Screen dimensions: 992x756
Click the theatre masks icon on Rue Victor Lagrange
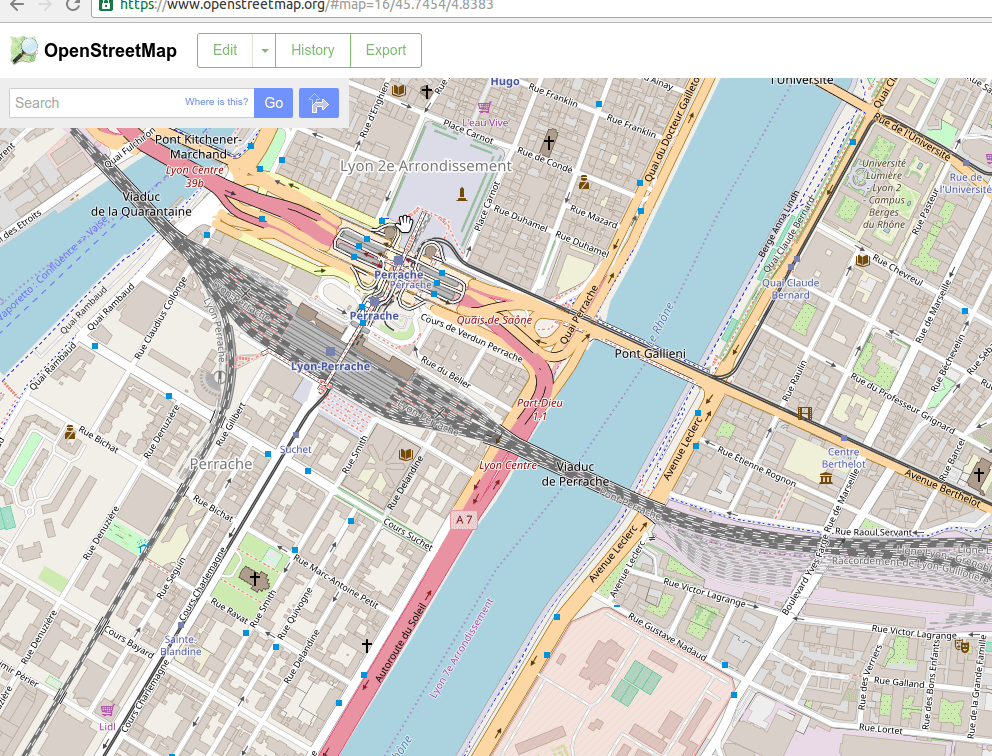962,646
